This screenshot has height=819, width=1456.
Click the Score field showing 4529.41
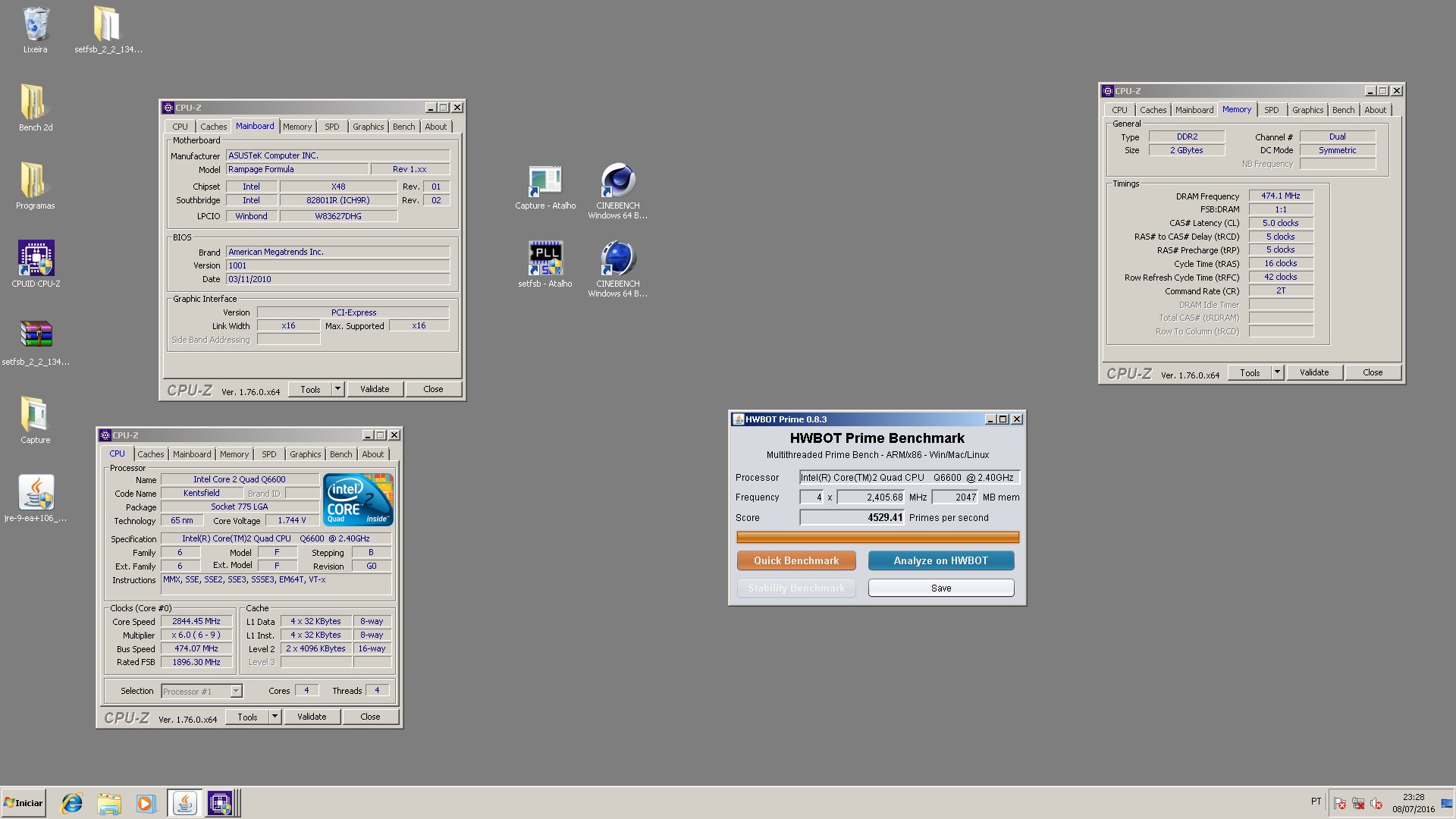point(852,518)
